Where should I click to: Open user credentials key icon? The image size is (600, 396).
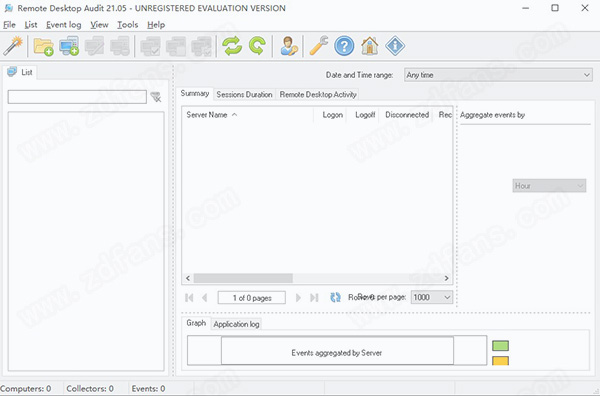pos(289,46)
